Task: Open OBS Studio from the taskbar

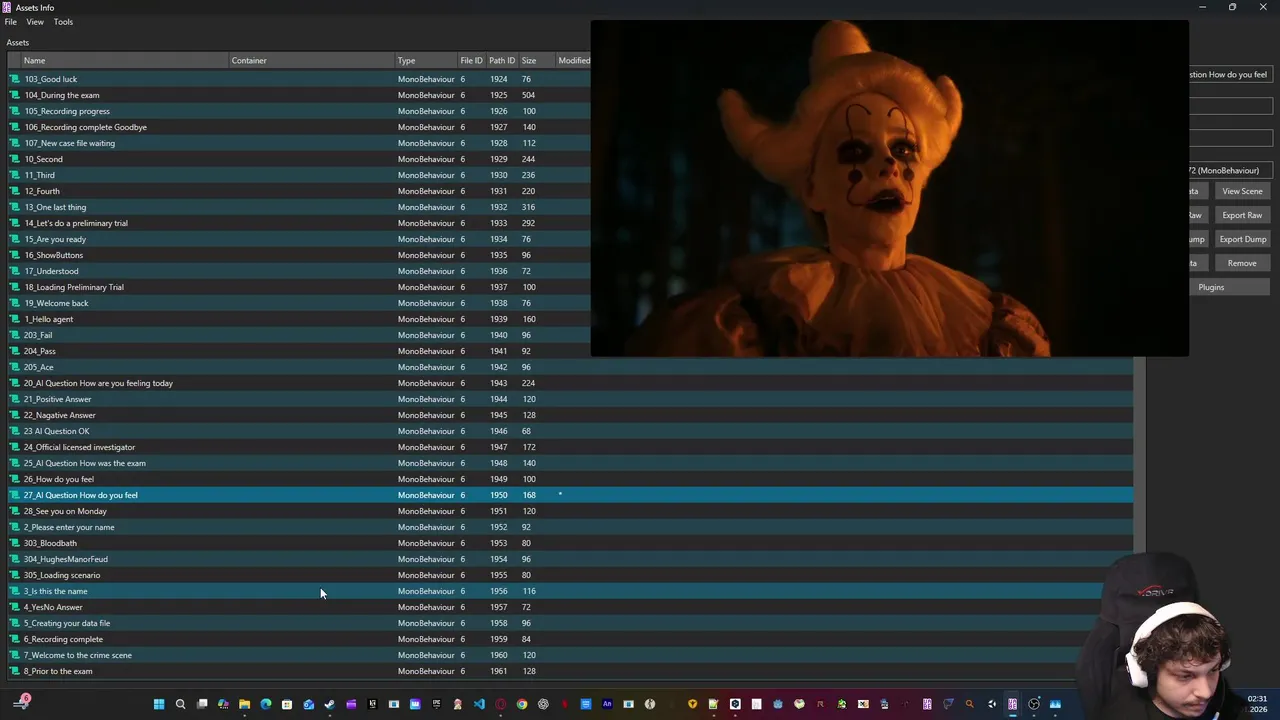Action: tap(1033, 704)
